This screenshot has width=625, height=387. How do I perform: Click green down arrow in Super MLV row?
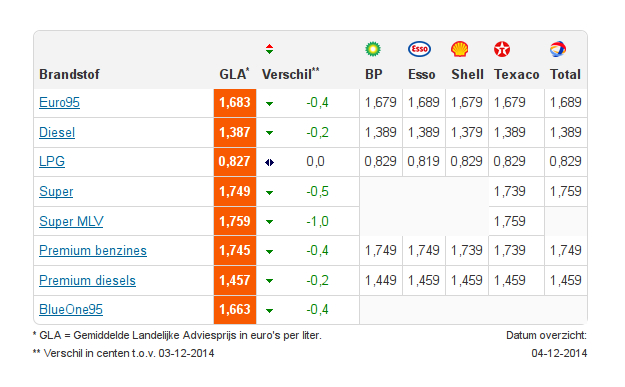click(269, 222)
